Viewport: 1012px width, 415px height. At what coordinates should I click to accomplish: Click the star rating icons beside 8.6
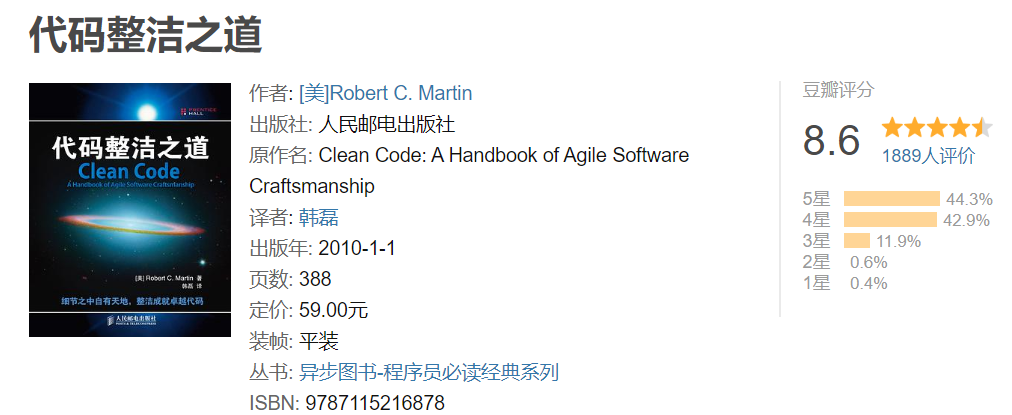click(x=936, y=127)
